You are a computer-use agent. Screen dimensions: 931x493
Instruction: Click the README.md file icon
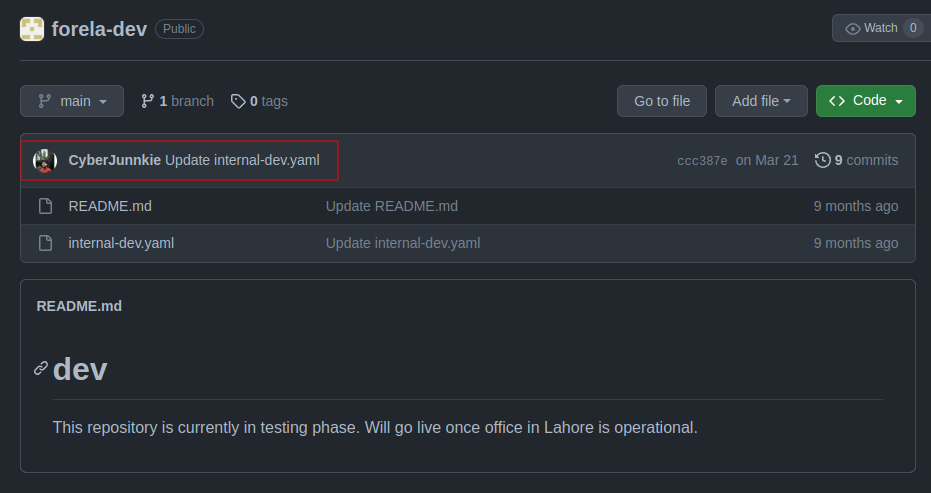tap(45, 206)
